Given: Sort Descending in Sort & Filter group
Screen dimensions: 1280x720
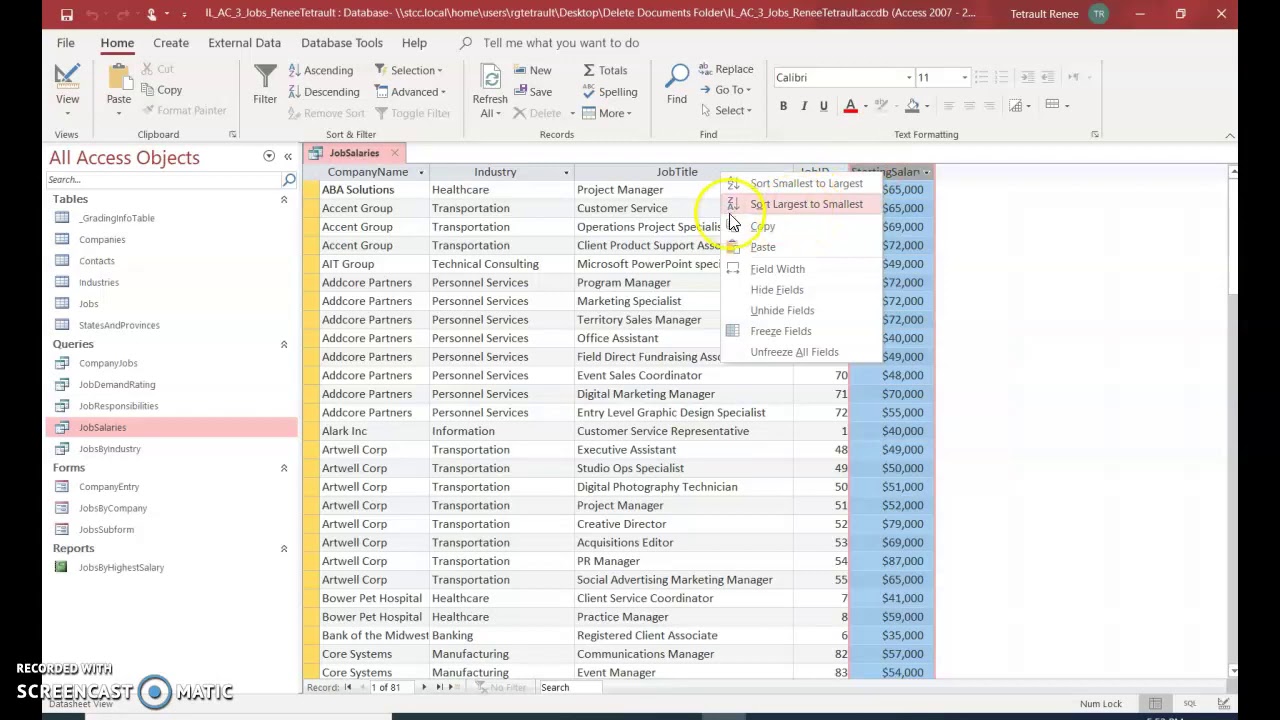Looking at the screenshot, I should 324,92.
